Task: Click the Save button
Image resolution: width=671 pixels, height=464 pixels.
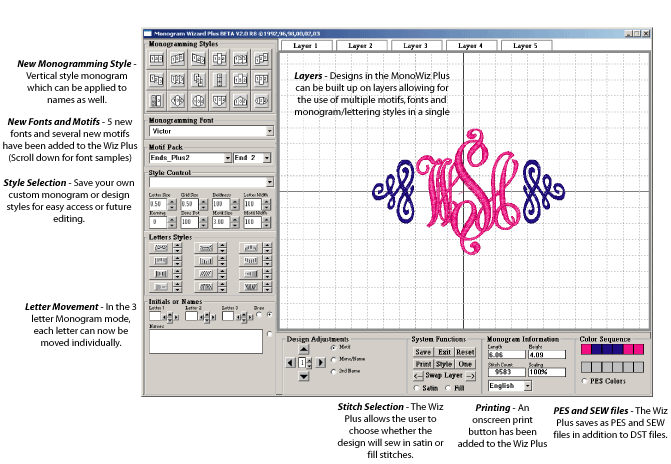Action: 423,352
